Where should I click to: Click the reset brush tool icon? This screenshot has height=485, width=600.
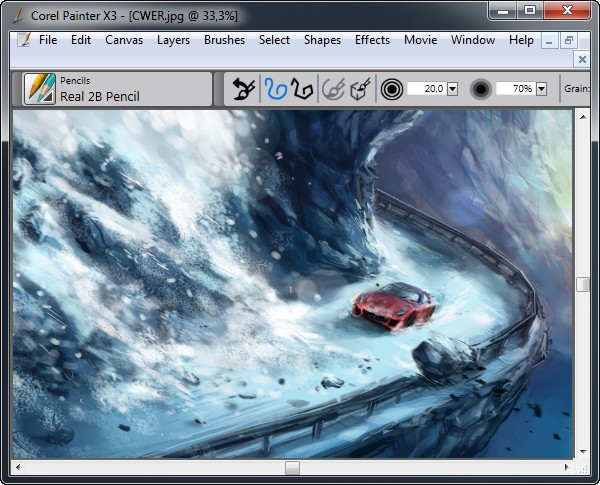tap(241, 89)
